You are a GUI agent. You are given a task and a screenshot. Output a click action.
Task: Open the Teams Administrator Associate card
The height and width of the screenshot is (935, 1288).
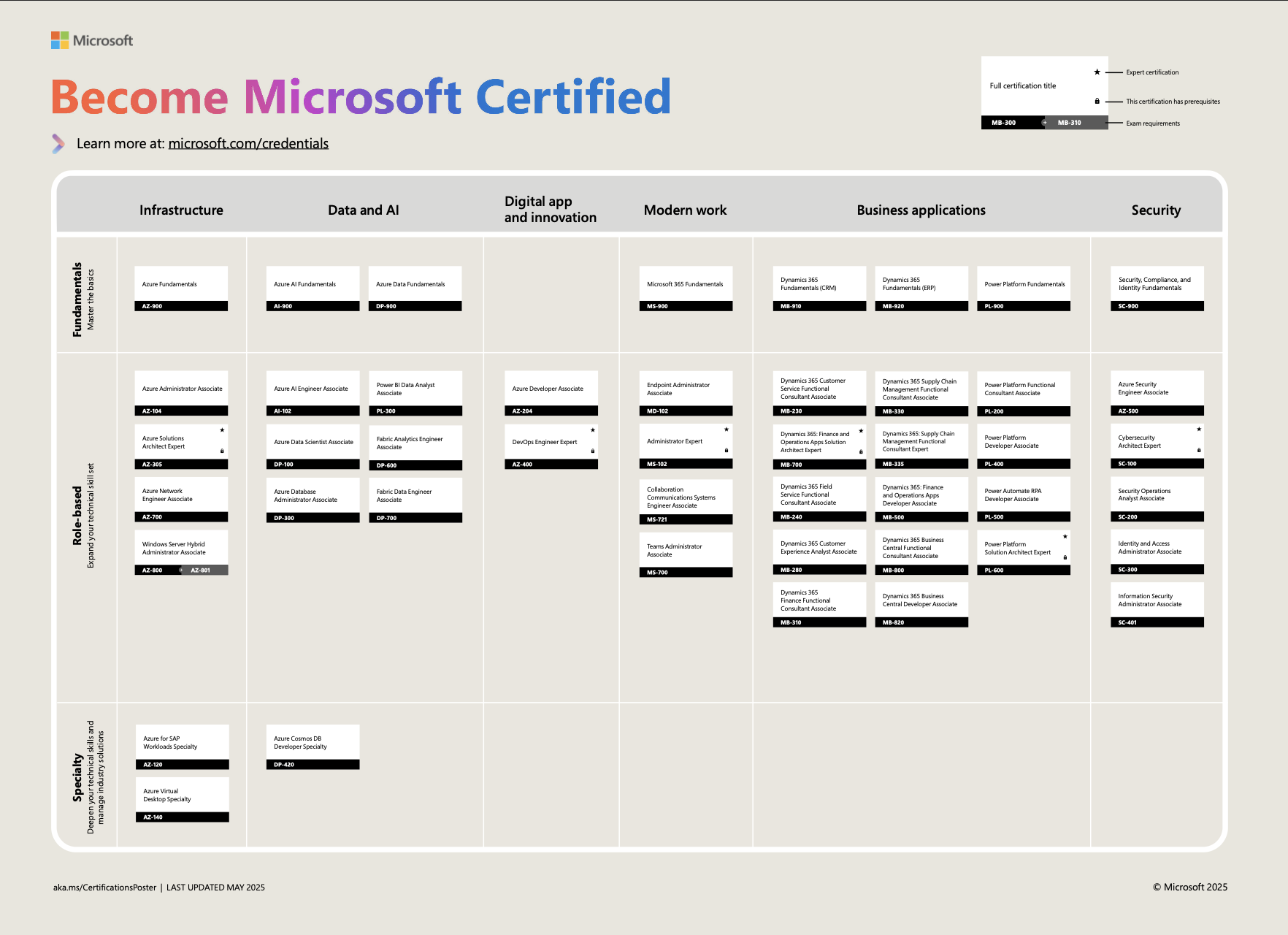click(686, 554)
